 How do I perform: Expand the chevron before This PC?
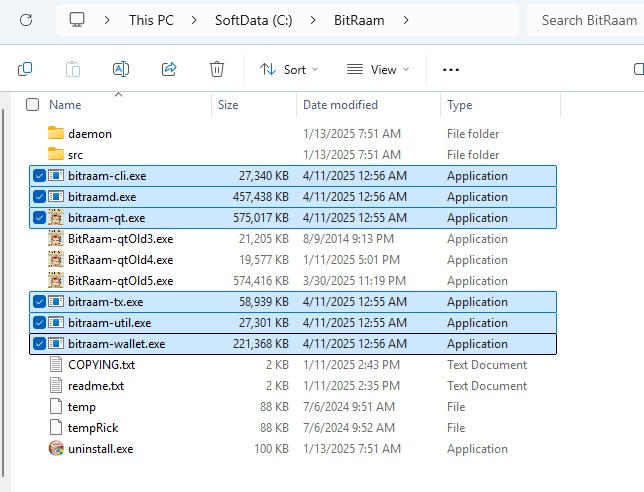[107, 20]
